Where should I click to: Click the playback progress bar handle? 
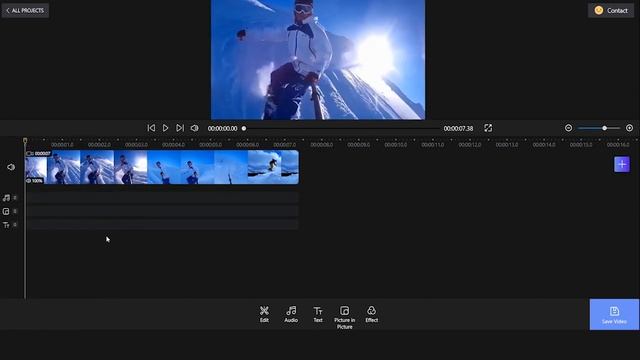click(244, 128)
